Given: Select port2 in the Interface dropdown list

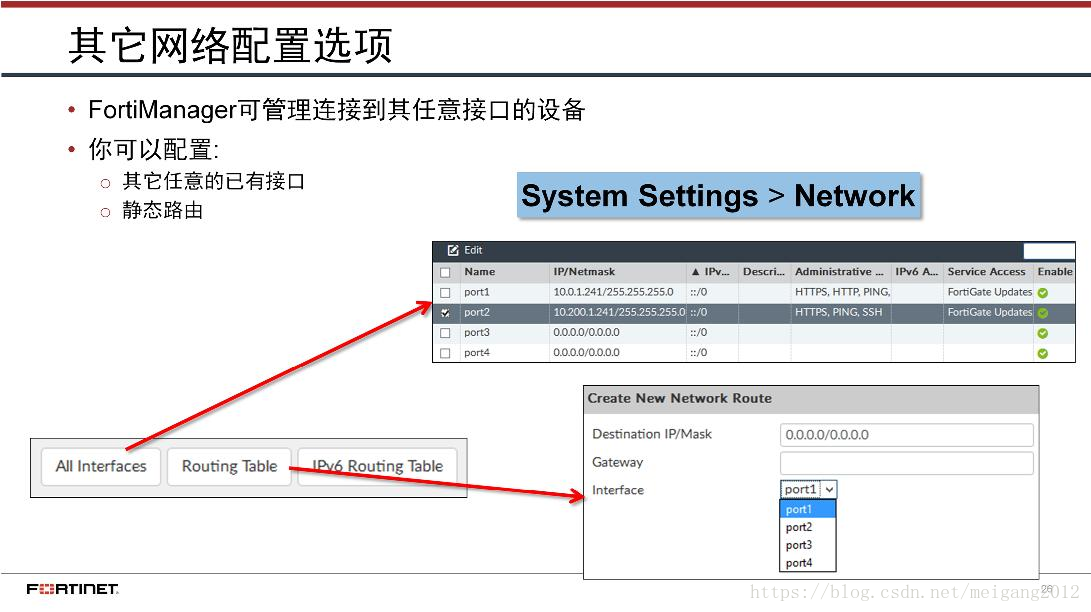Looking at the screenshot, I should (x=808, y=528).
